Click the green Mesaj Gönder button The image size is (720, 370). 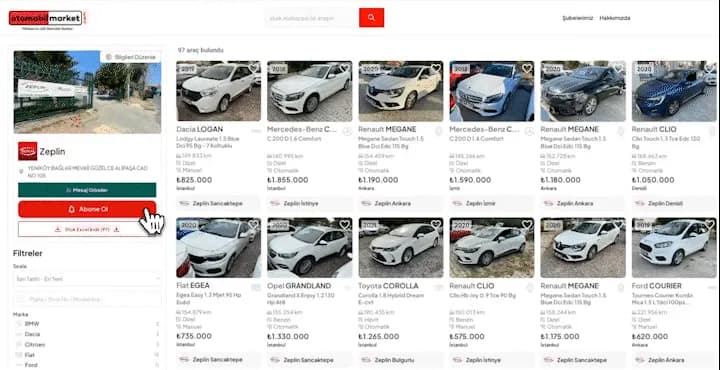(x=87, y=190)
